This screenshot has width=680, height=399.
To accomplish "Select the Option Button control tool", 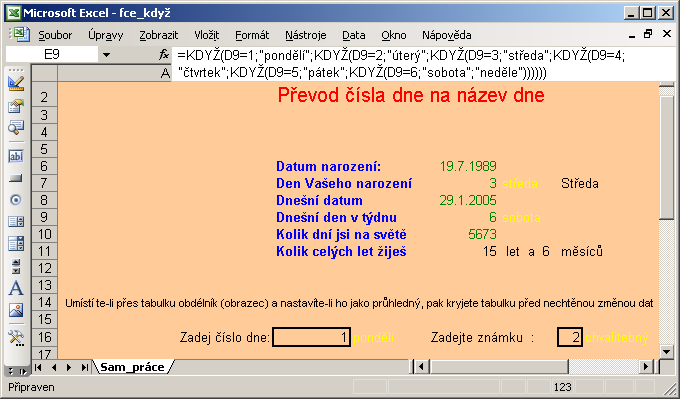I will 16,200.
